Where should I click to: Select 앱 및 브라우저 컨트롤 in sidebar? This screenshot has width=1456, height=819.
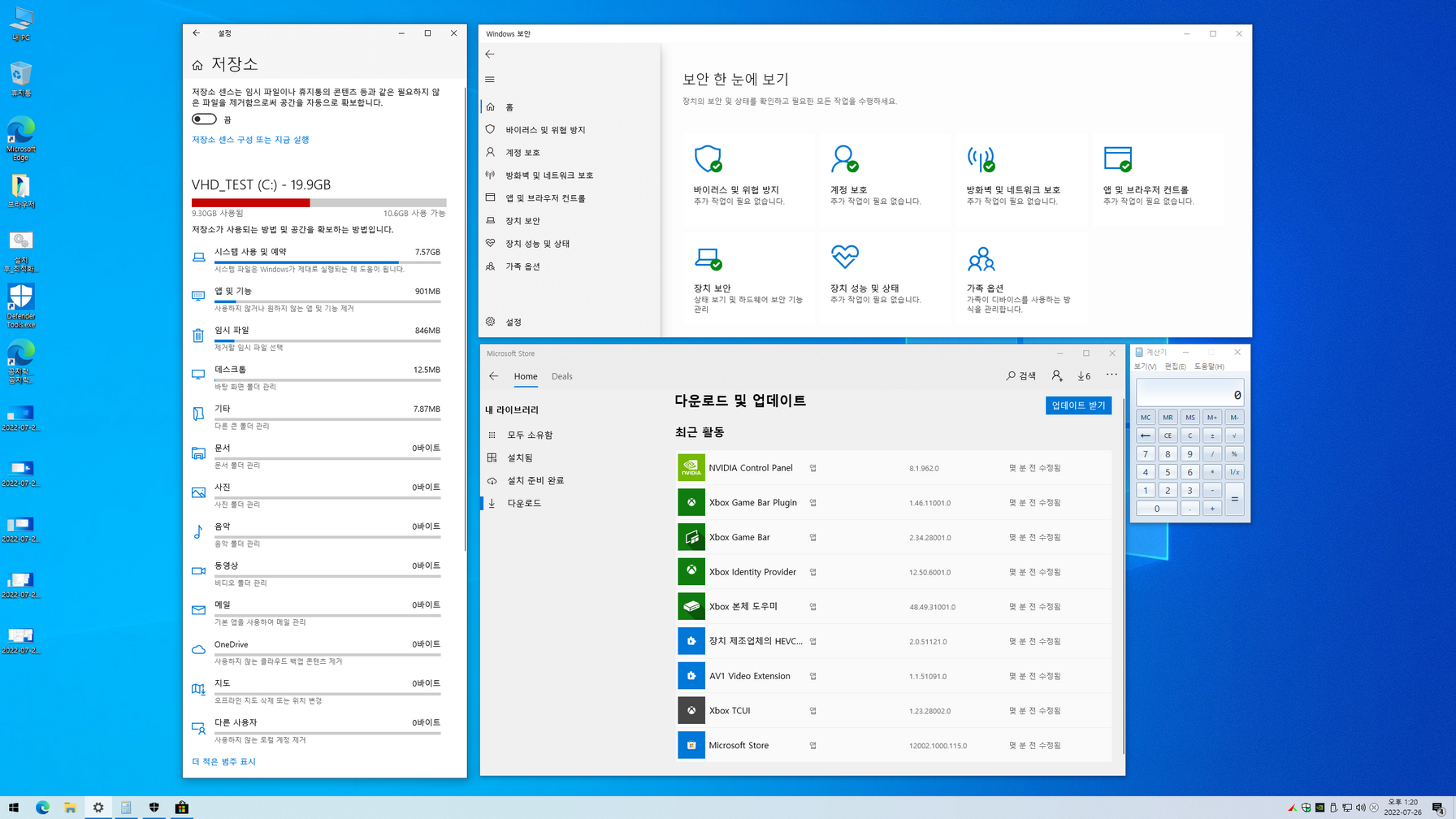[x=570, y=198]
